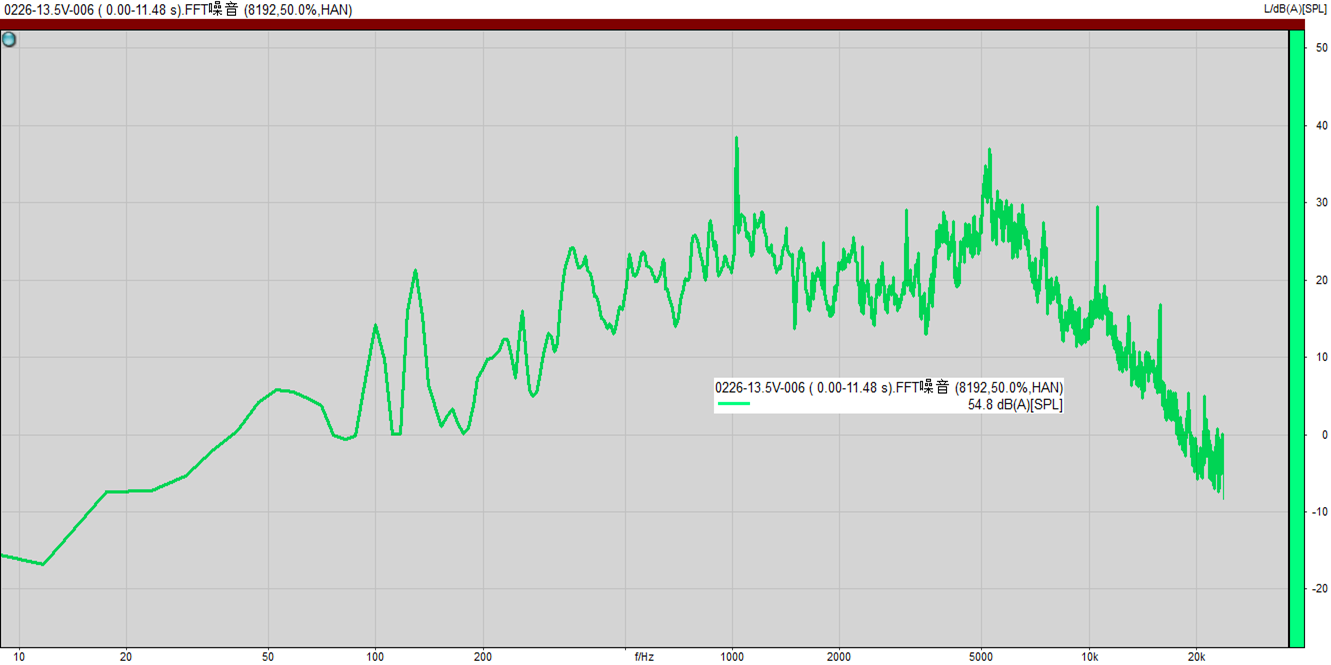Click the -20 dB level axis label
This screenshot has width=1331, height=665.
(x=1319, y=588)
